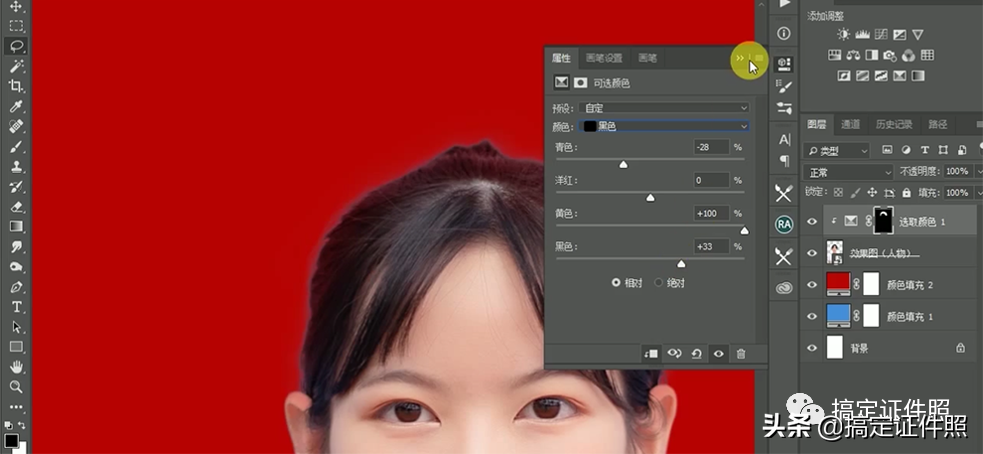Switch to the 通道 tab
Viewport: 983px width, 454px height.
850,124
